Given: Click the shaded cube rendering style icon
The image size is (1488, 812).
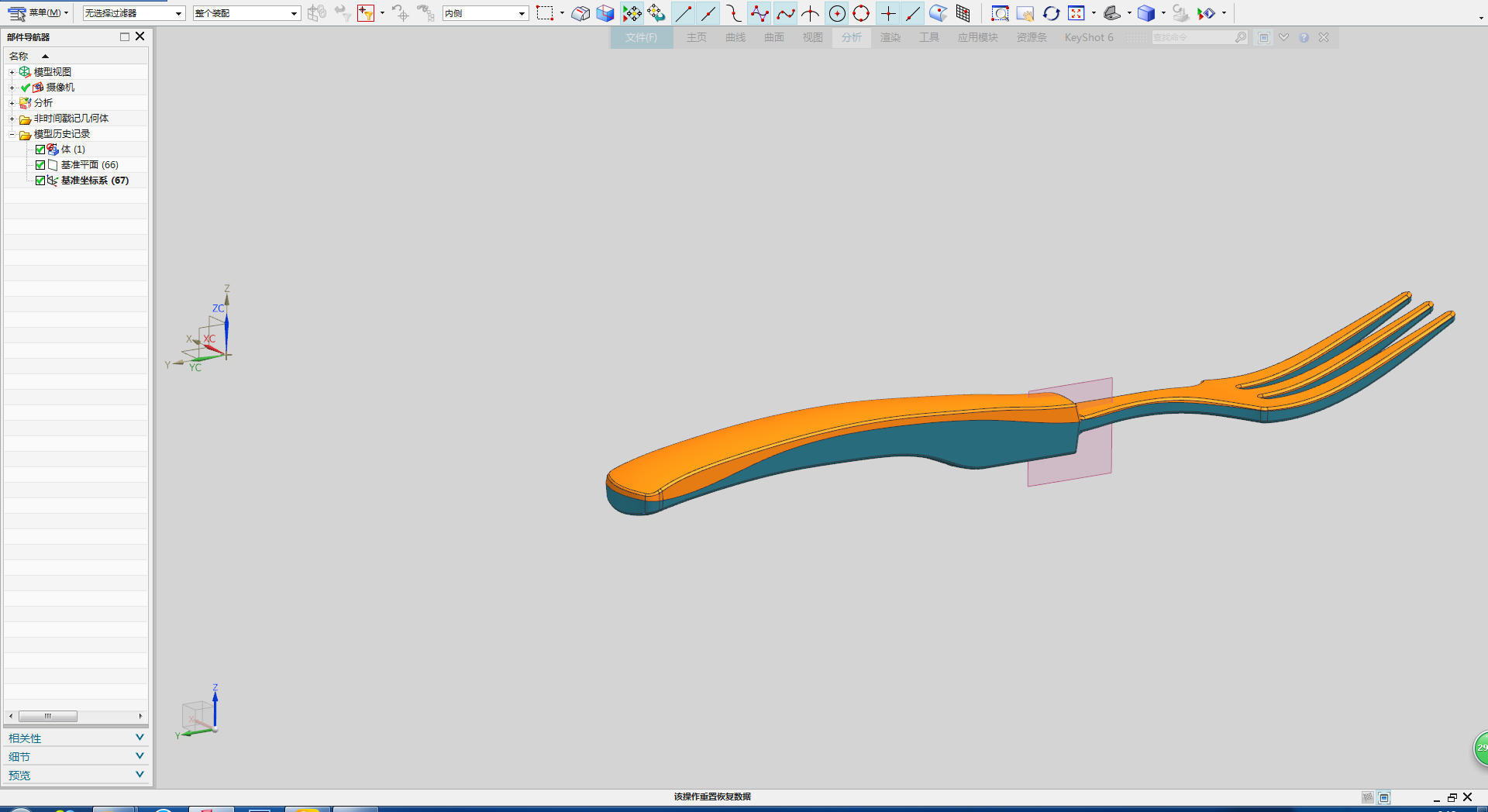Looking at the screenshot, I should [1146, 13].
